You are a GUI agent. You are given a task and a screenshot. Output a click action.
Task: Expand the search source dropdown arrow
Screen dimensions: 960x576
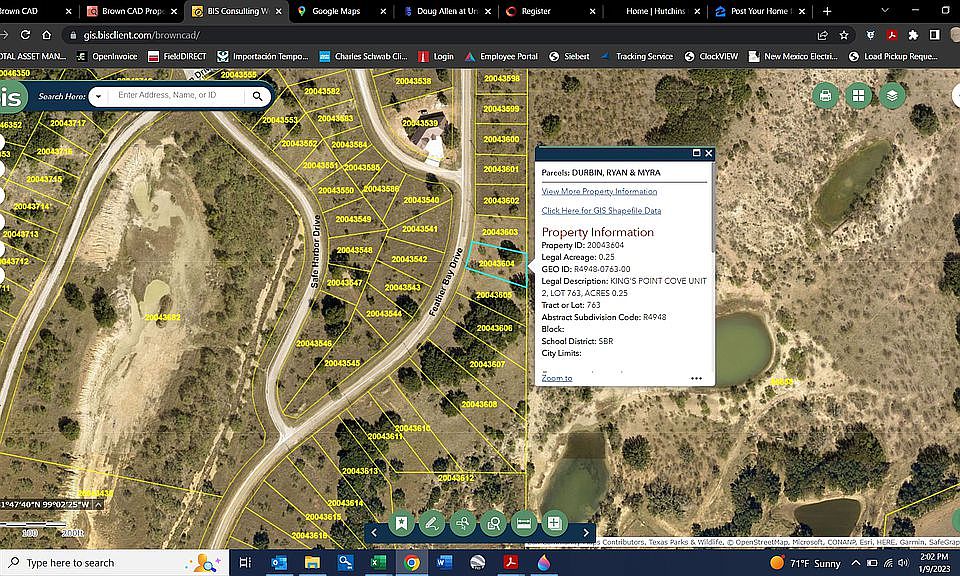pos(98,96)
